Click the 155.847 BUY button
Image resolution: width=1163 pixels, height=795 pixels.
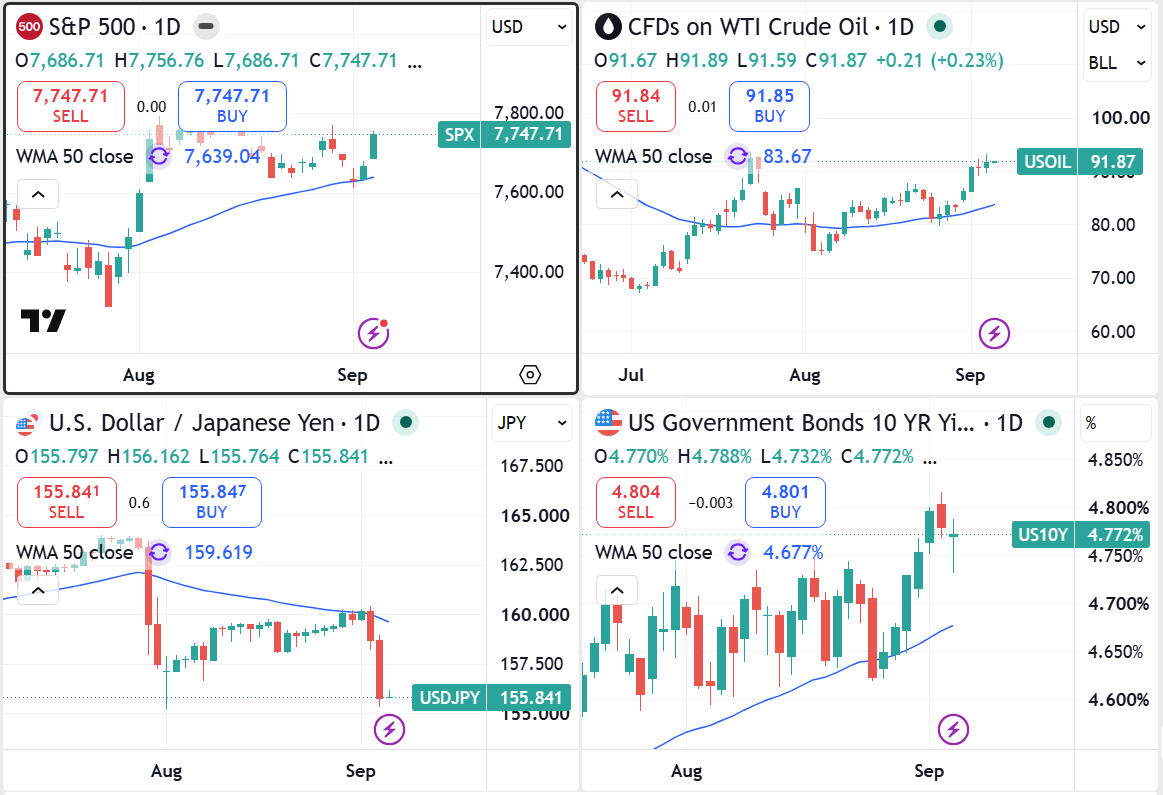(x=212, y=502)
